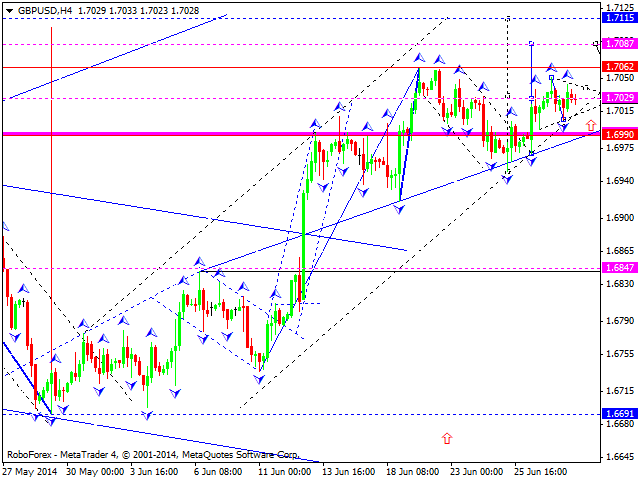
Task: Click the red 1.6990 price label
Action: (x=620, y=133)
